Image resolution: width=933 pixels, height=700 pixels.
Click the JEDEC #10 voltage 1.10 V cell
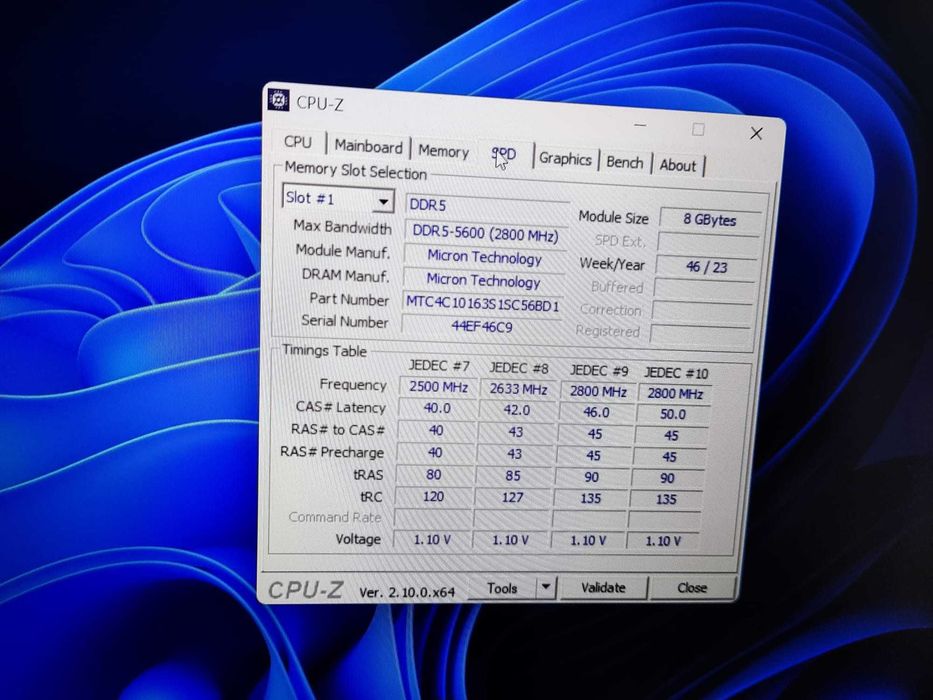tap(663, 541)
